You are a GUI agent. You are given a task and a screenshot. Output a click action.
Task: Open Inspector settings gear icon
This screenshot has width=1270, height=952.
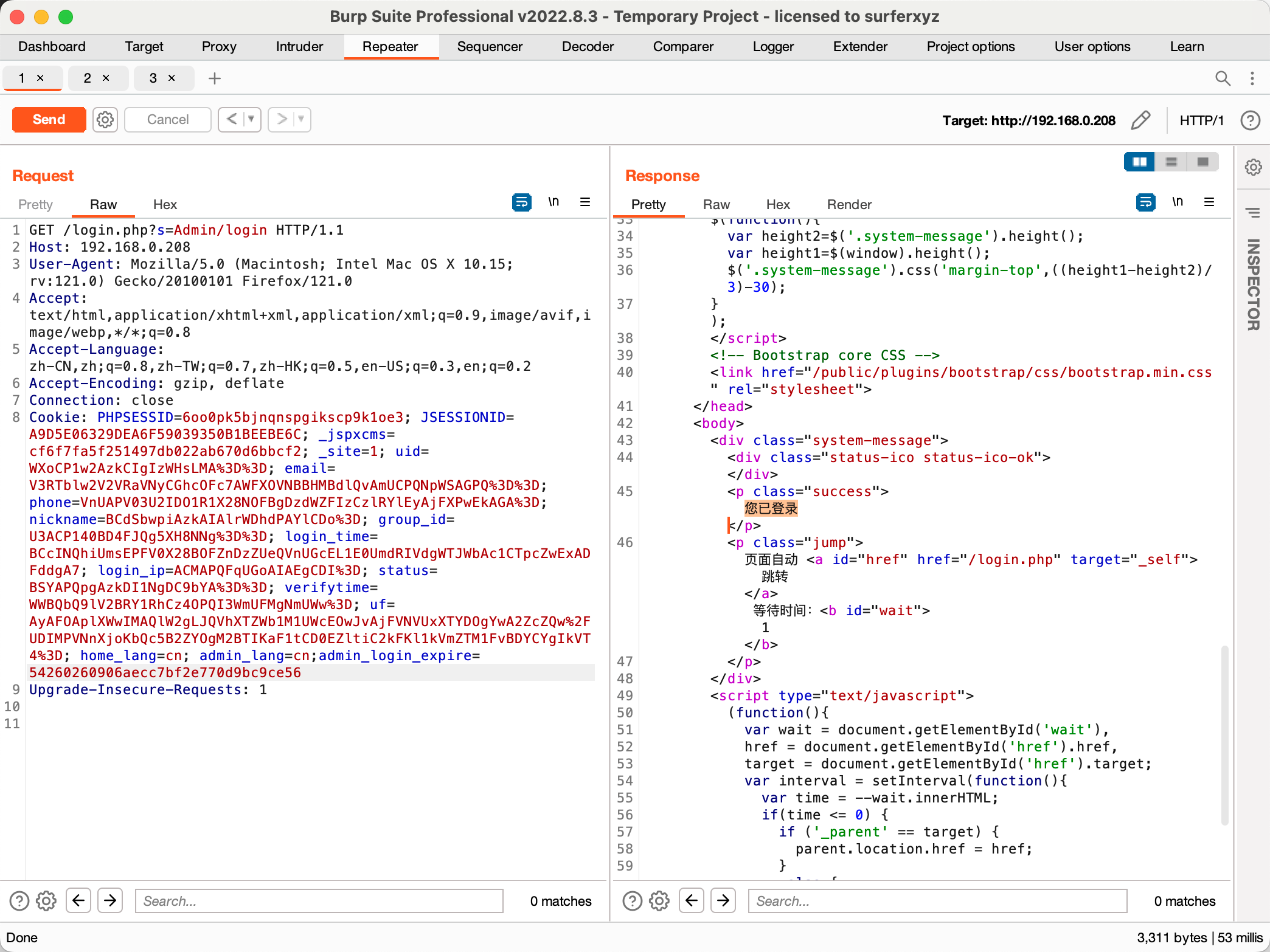pyautogui.click(x=1253, y=167)
